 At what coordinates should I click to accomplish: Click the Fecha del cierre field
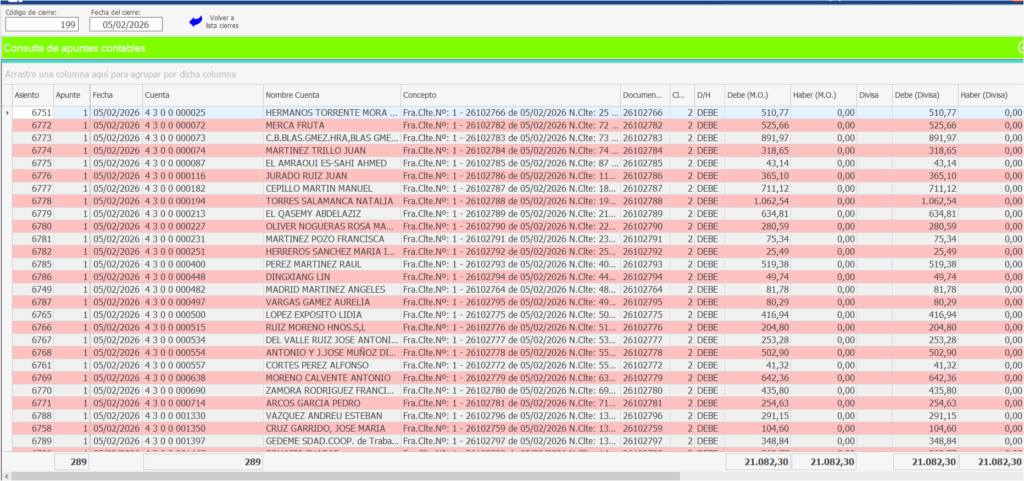125,25
